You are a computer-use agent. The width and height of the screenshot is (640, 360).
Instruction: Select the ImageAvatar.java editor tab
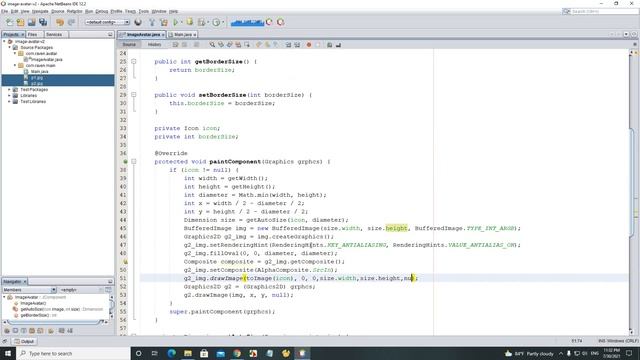[x=142, y=35]
